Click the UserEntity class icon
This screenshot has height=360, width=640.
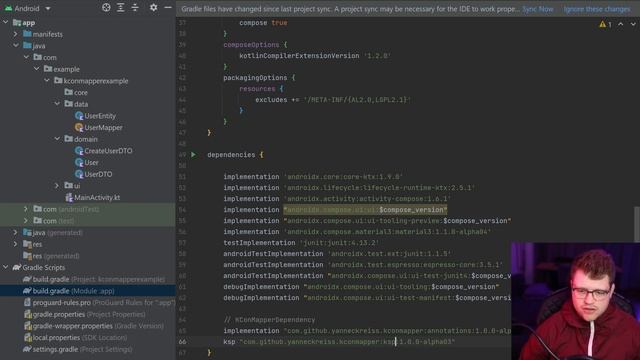pos(79,116)
